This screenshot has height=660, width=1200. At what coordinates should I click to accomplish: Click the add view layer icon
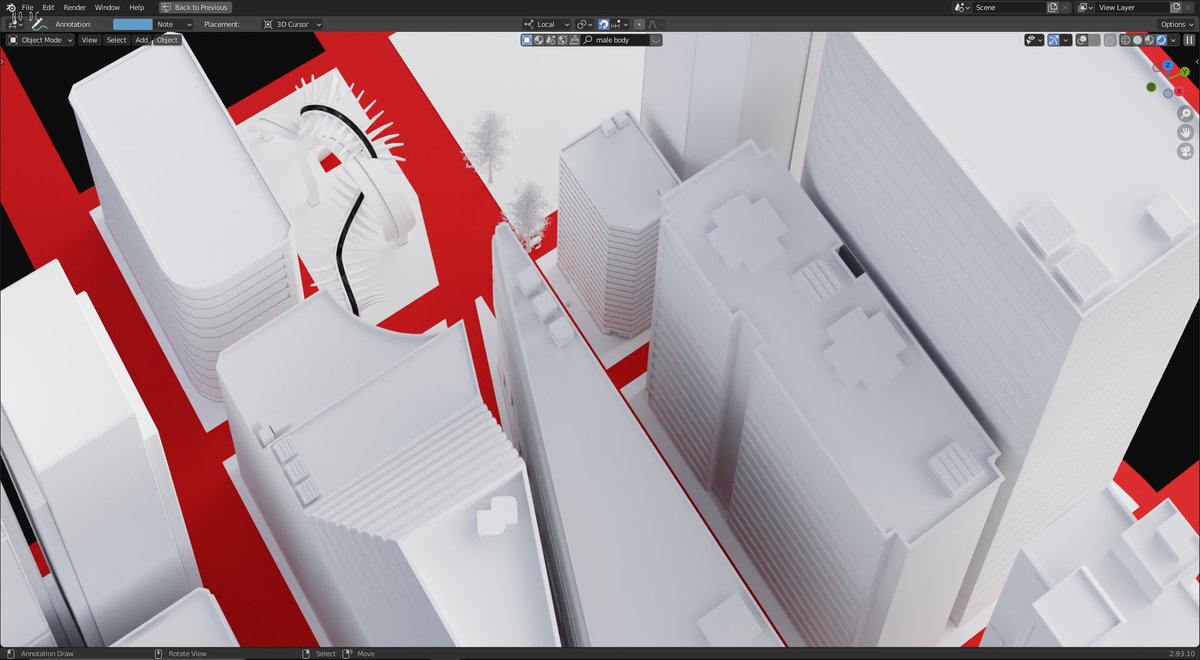(x=1176, y=7)
